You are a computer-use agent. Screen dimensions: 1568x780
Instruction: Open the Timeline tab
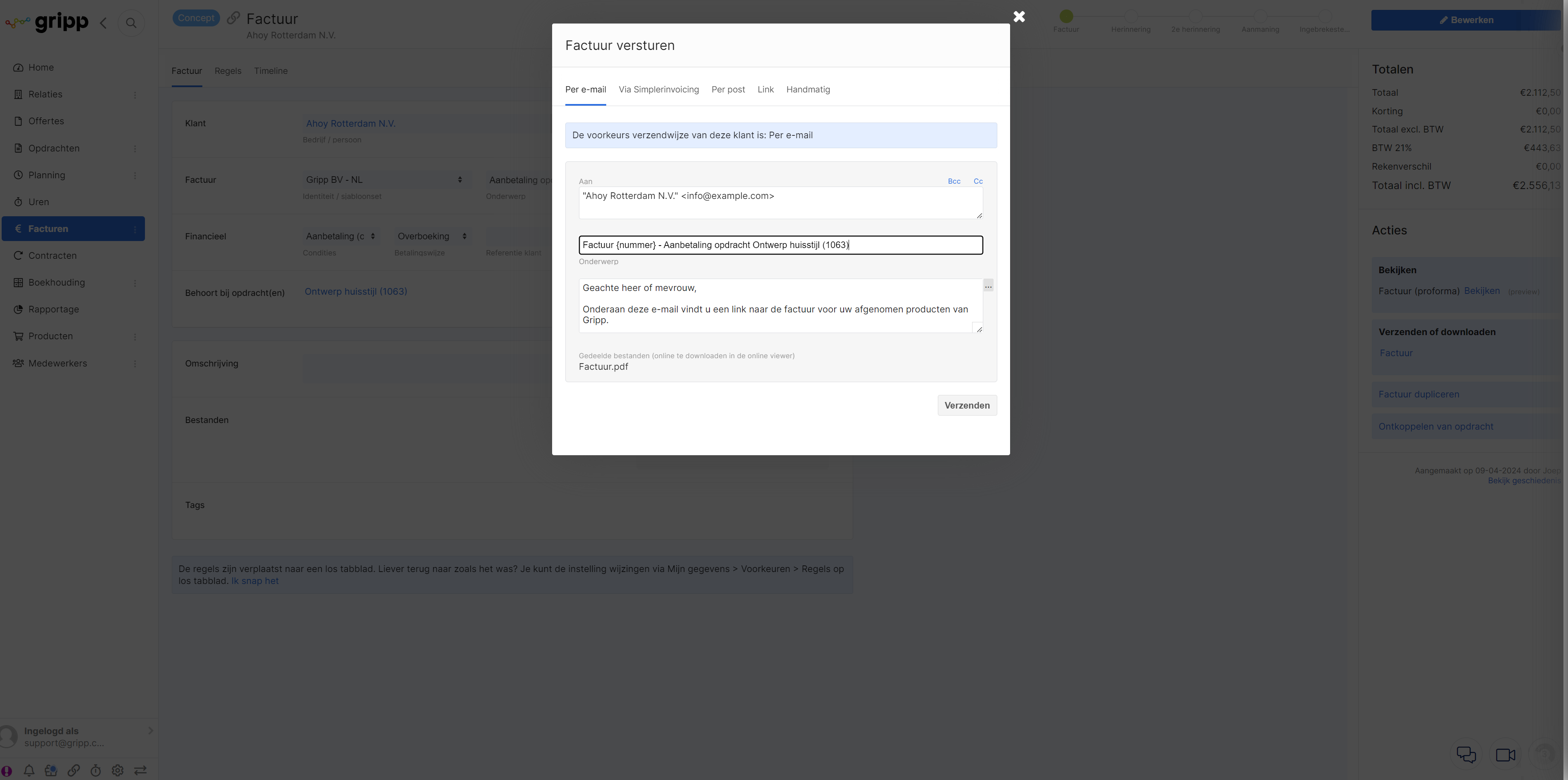coord(271,71)
